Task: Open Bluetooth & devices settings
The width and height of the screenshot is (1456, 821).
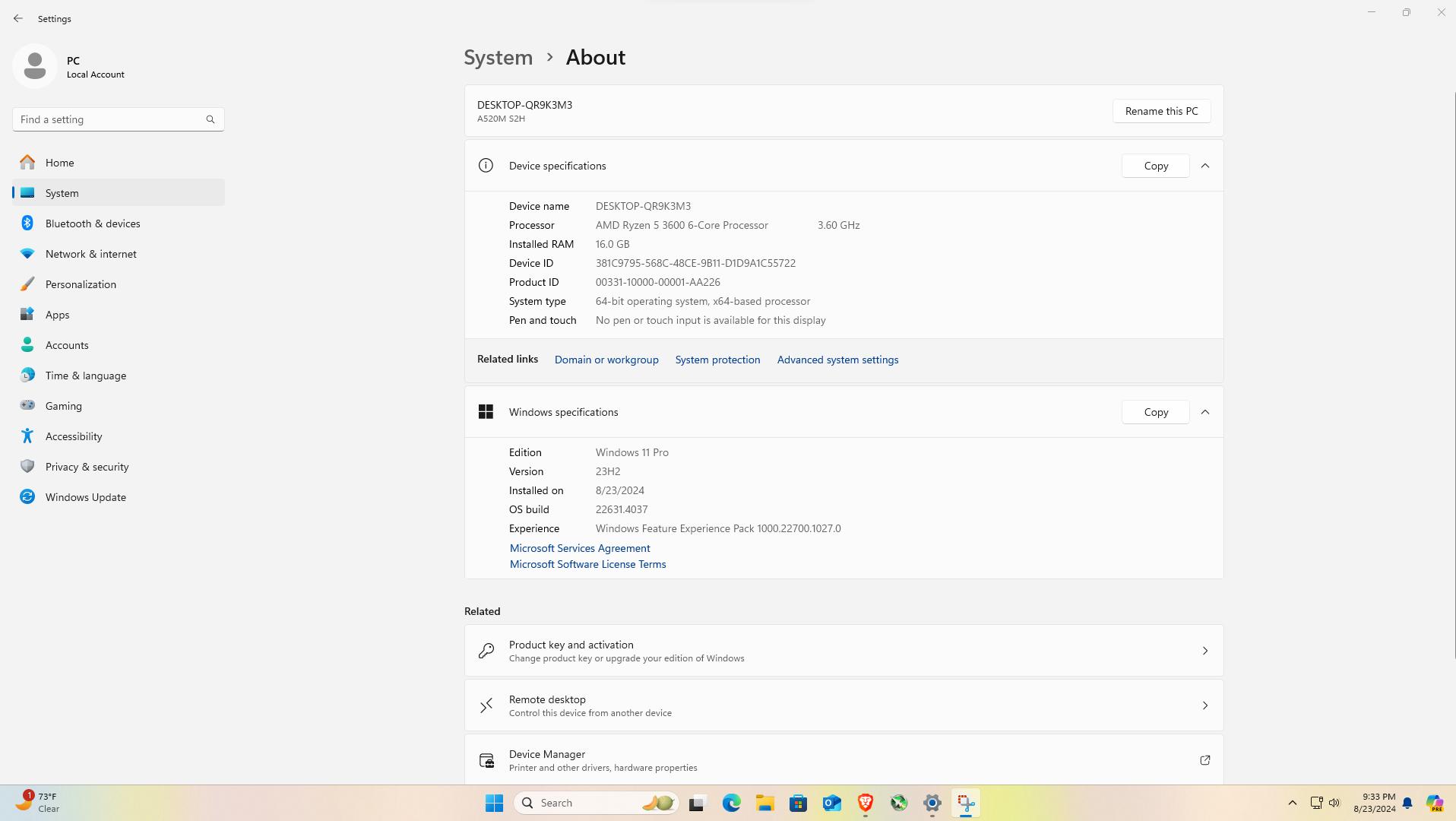Action: click(92, 223)
